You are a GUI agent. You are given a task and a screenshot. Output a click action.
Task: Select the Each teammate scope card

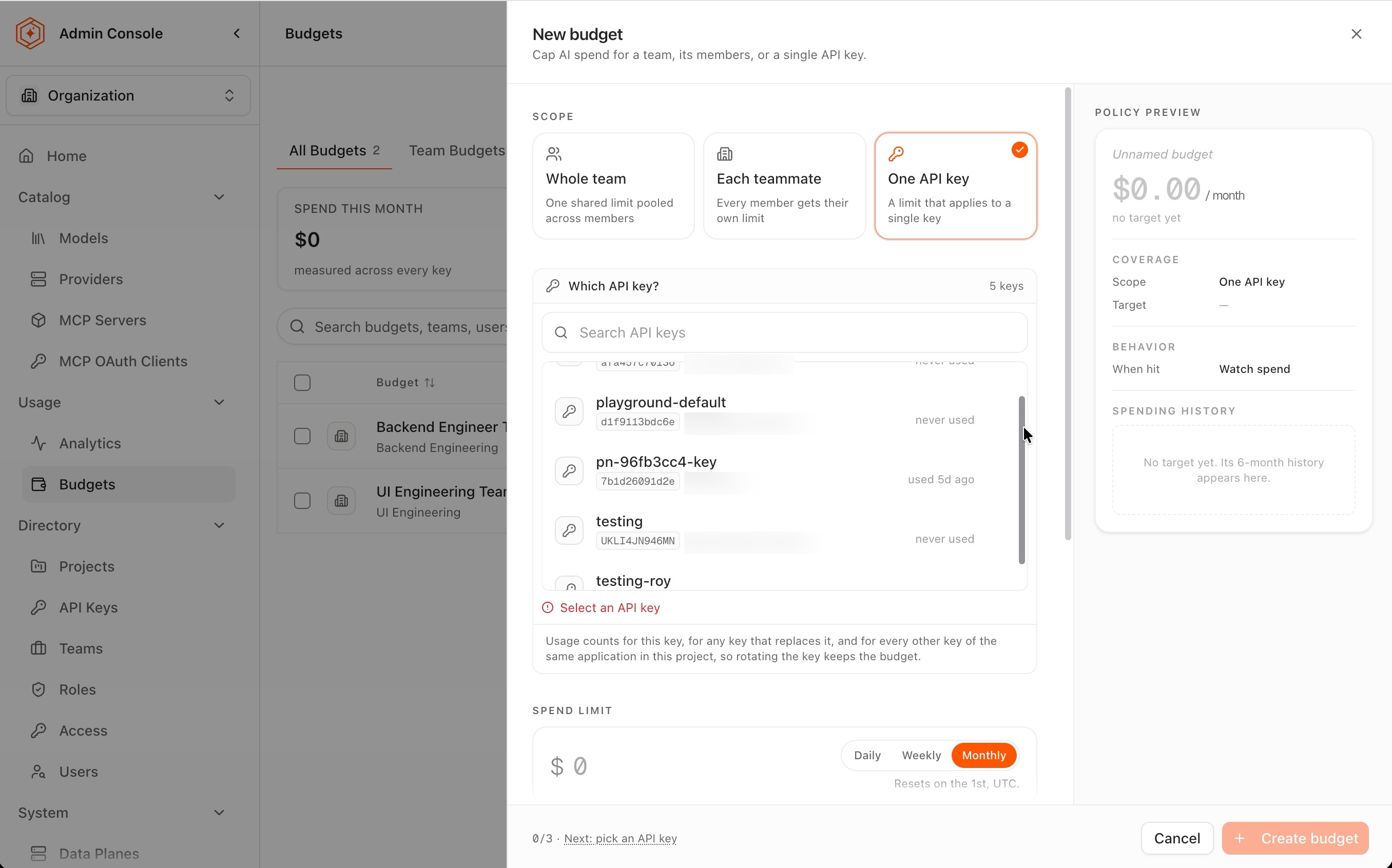click(x=784, y=186)
